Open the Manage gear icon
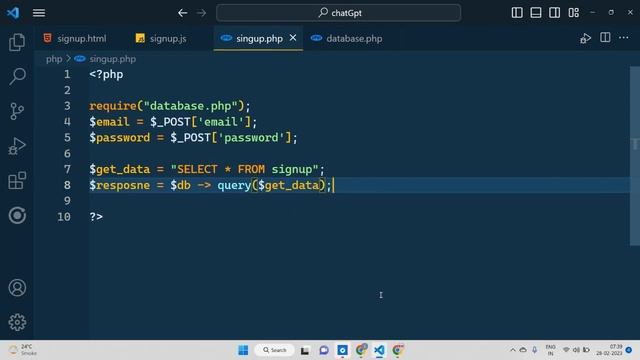This screenshot has height=360, width=640. [17, 322]
